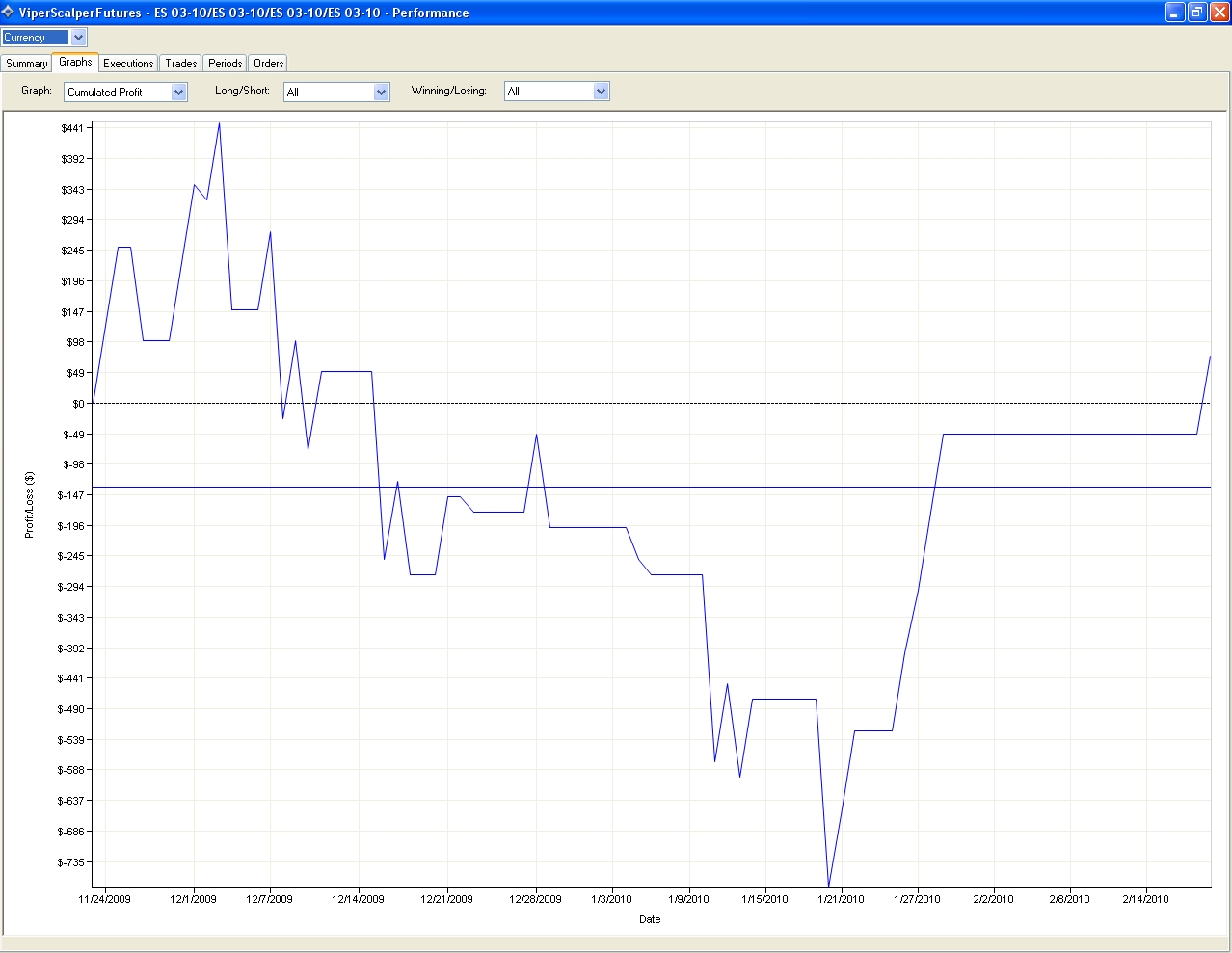The width and height of the screenshot is (1232, 953).
Task: View the Orders tab
Action: (x=269, y=64)
